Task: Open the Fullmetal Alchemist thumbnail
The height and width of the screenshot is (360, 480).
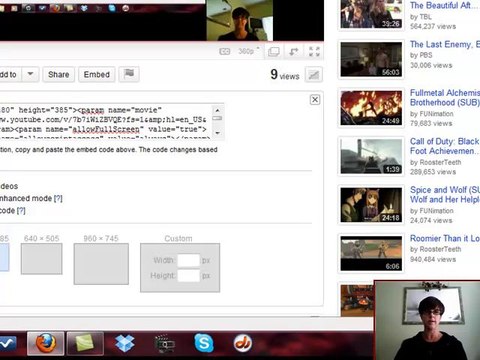Action: (371, 108)
